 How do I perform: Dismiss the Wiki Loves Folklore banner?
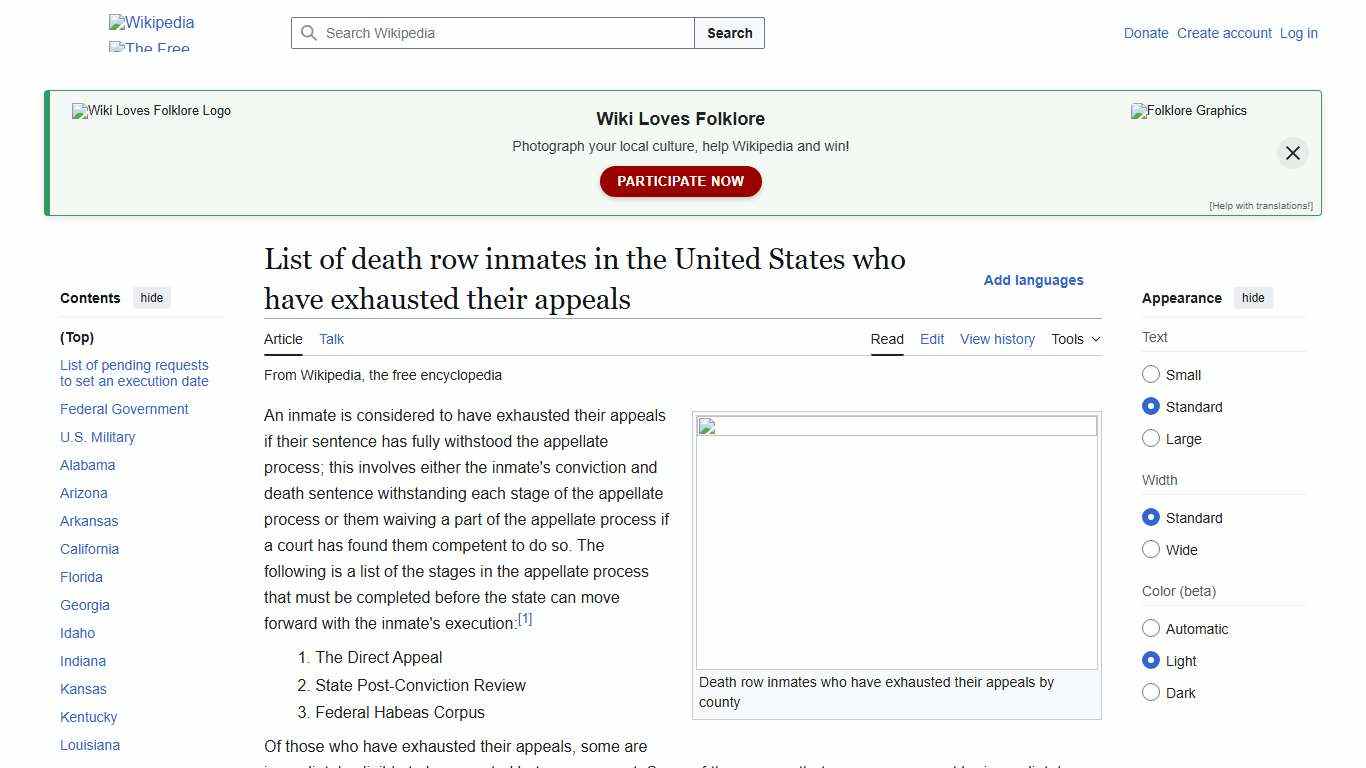pyautogui.click(x=1292, y=153)
